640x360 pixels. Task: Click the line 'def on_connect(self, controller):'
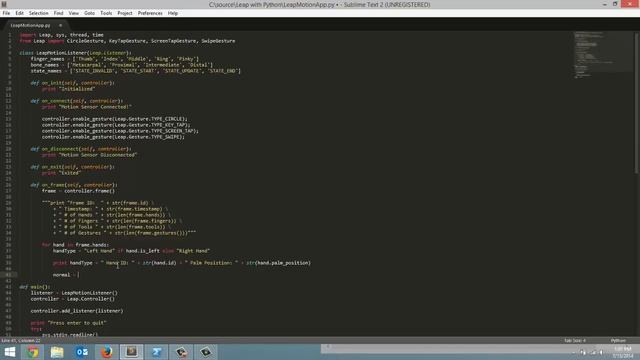pos(76,101)
